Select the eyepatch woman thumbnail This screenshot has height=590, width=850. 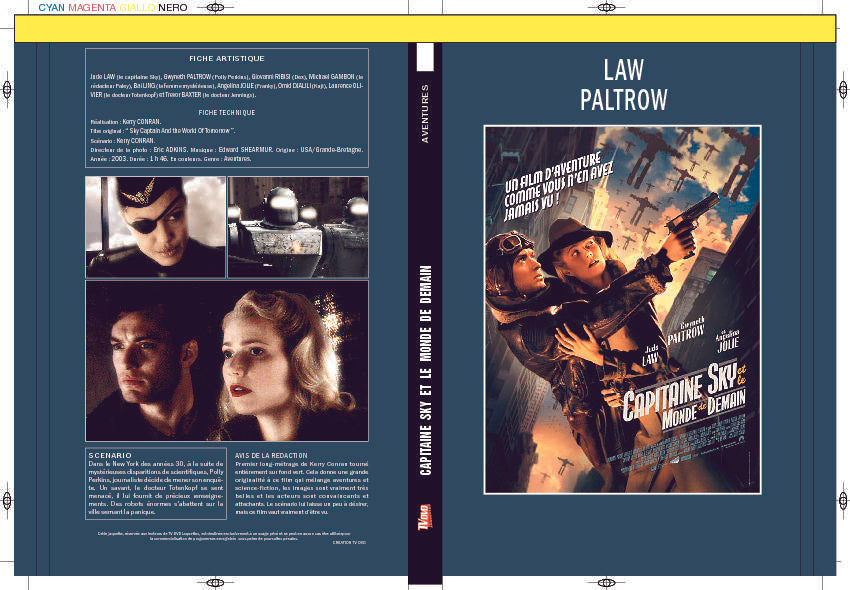coord(155,227)
